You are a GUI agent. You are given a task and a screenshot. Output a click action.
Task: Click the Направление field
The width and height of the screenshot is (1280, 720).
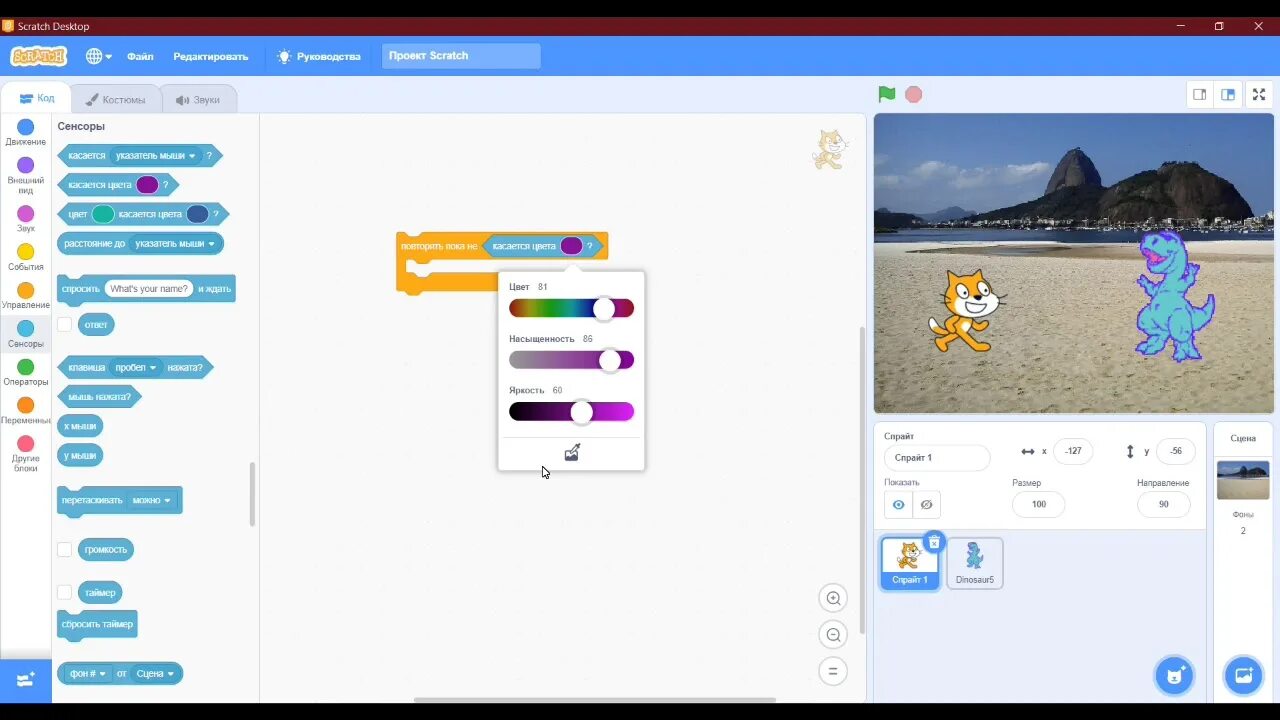tap(1163, 504)
